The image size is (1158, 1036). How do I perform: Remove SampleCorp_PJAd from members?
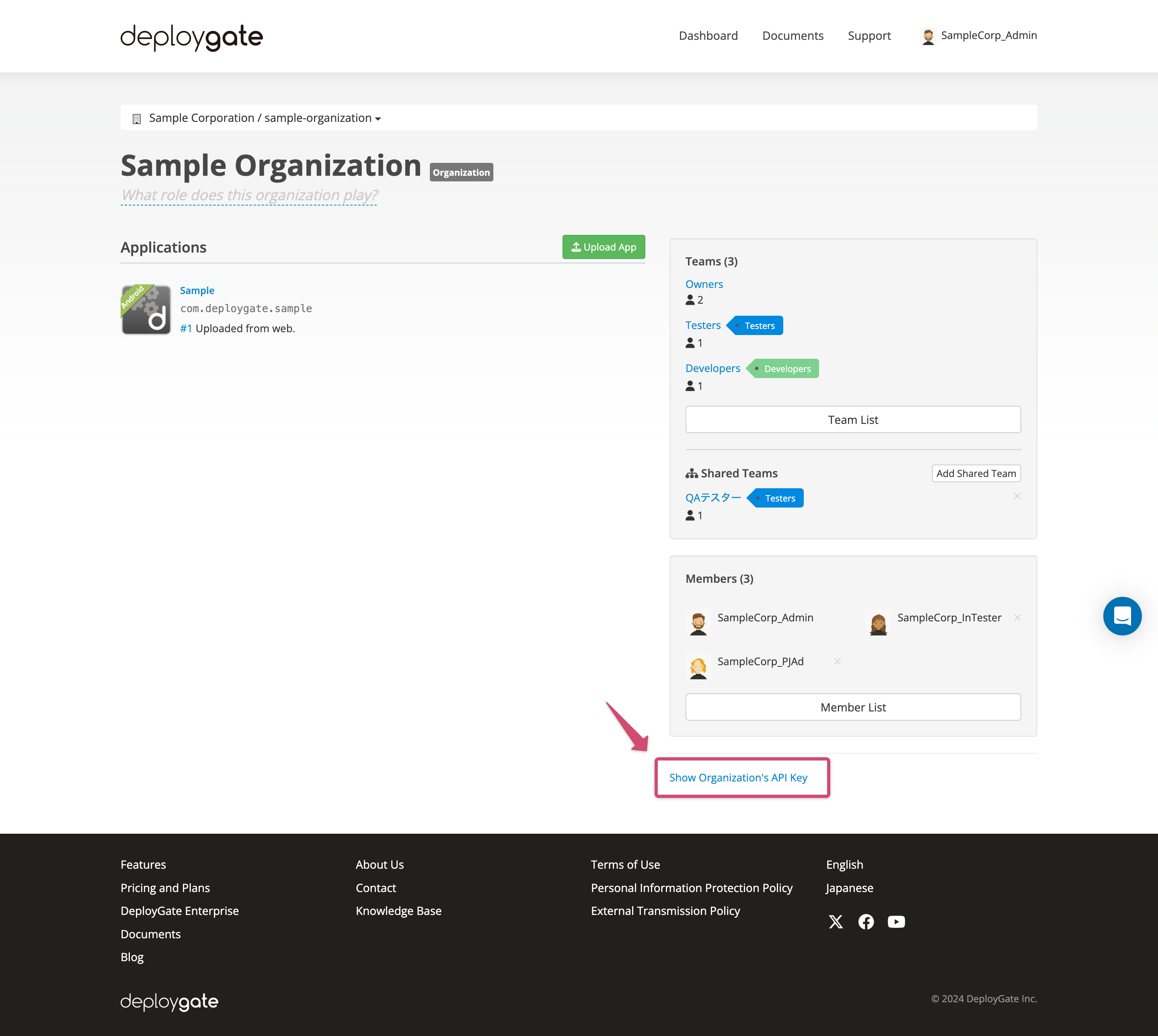[836, 661]
